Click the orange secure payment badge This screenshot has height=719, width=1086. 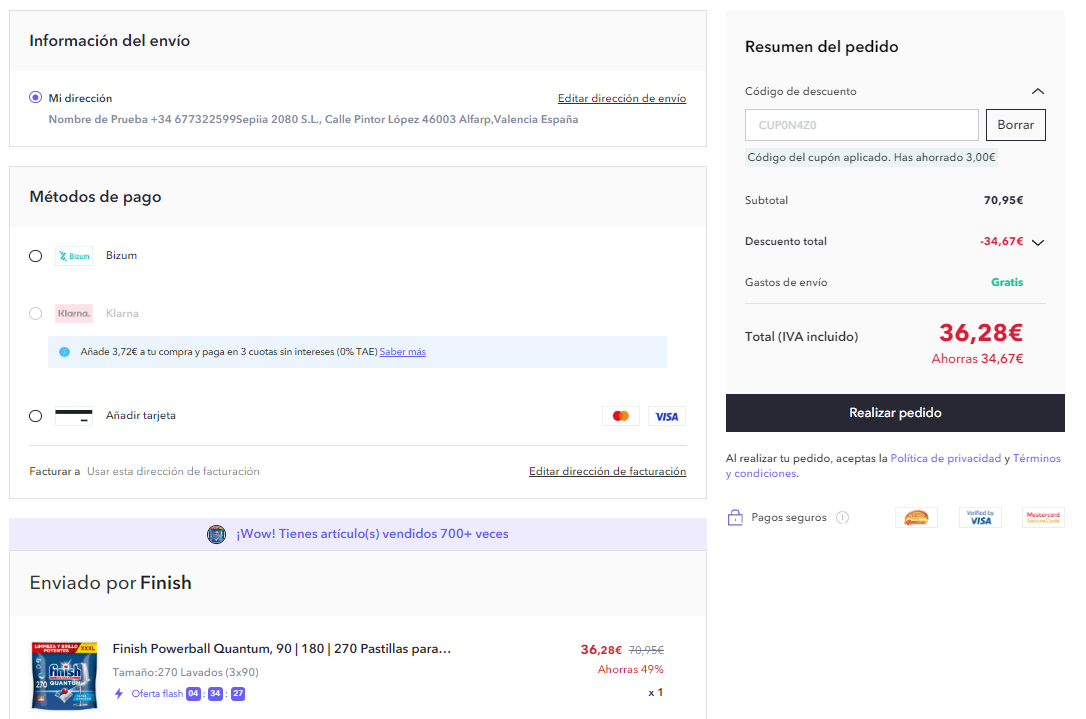916,517
